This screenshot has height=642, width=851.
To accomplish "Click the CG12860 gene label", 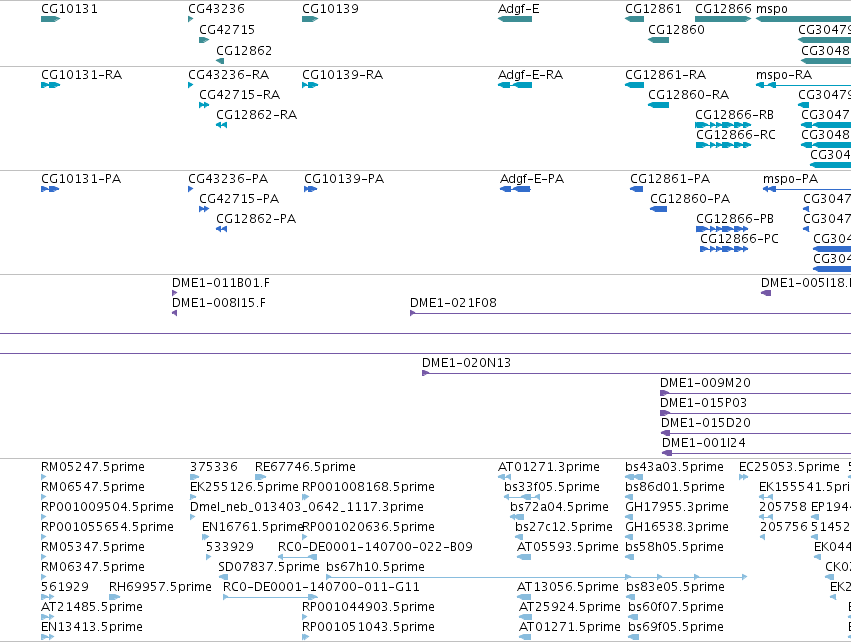I will 676,29.
